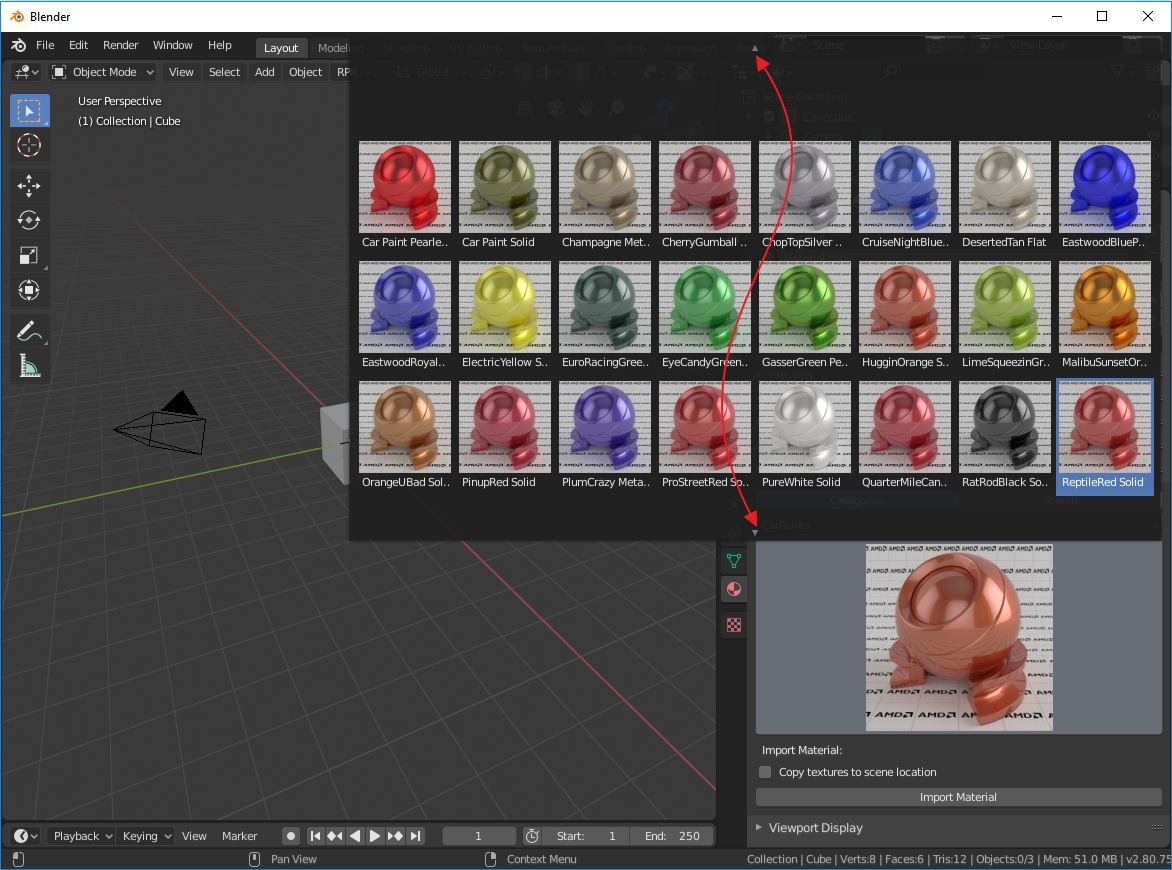
Task: Click the Import Material button
Action: (958, 797)
